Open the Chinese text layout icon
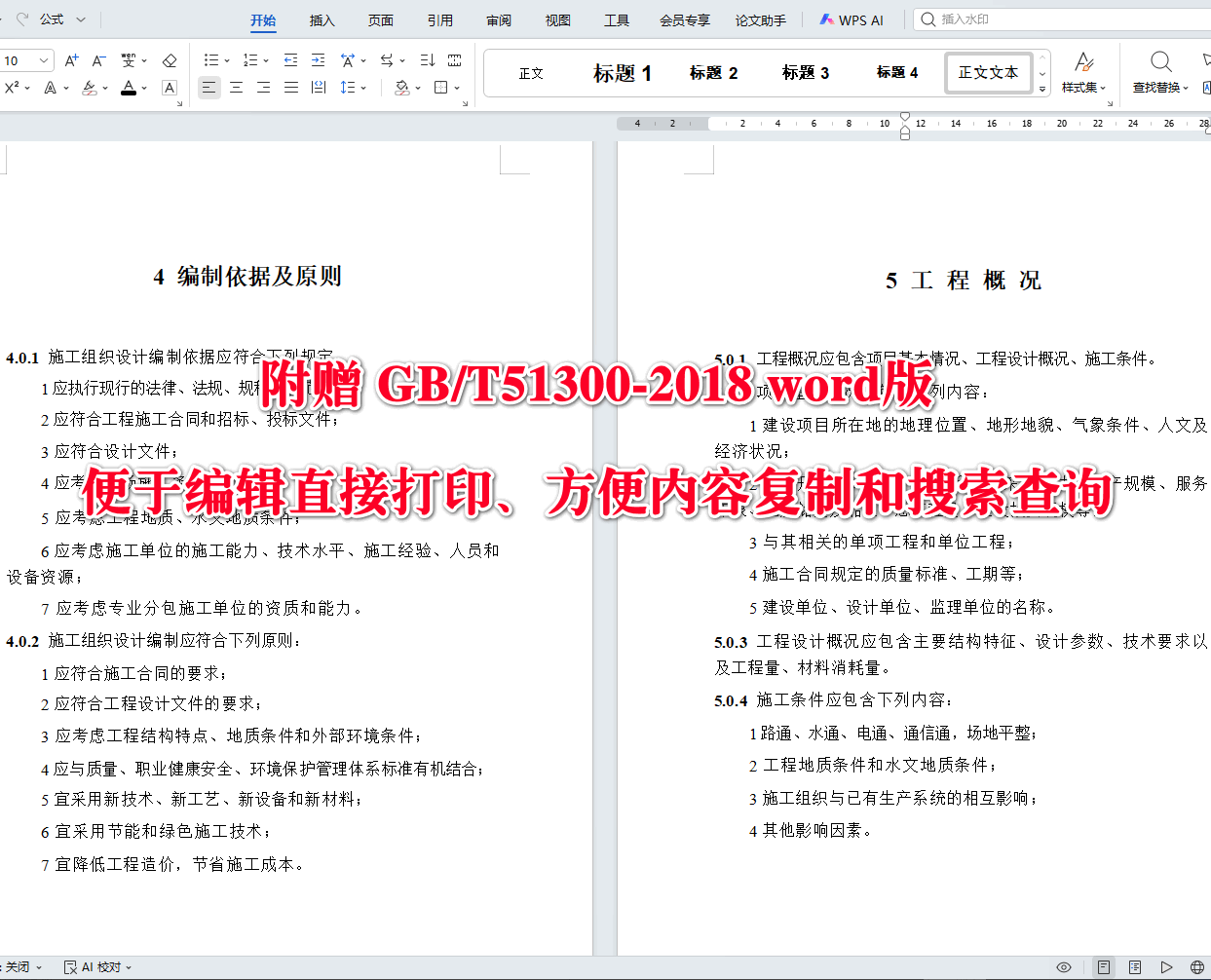 [348, 60]
